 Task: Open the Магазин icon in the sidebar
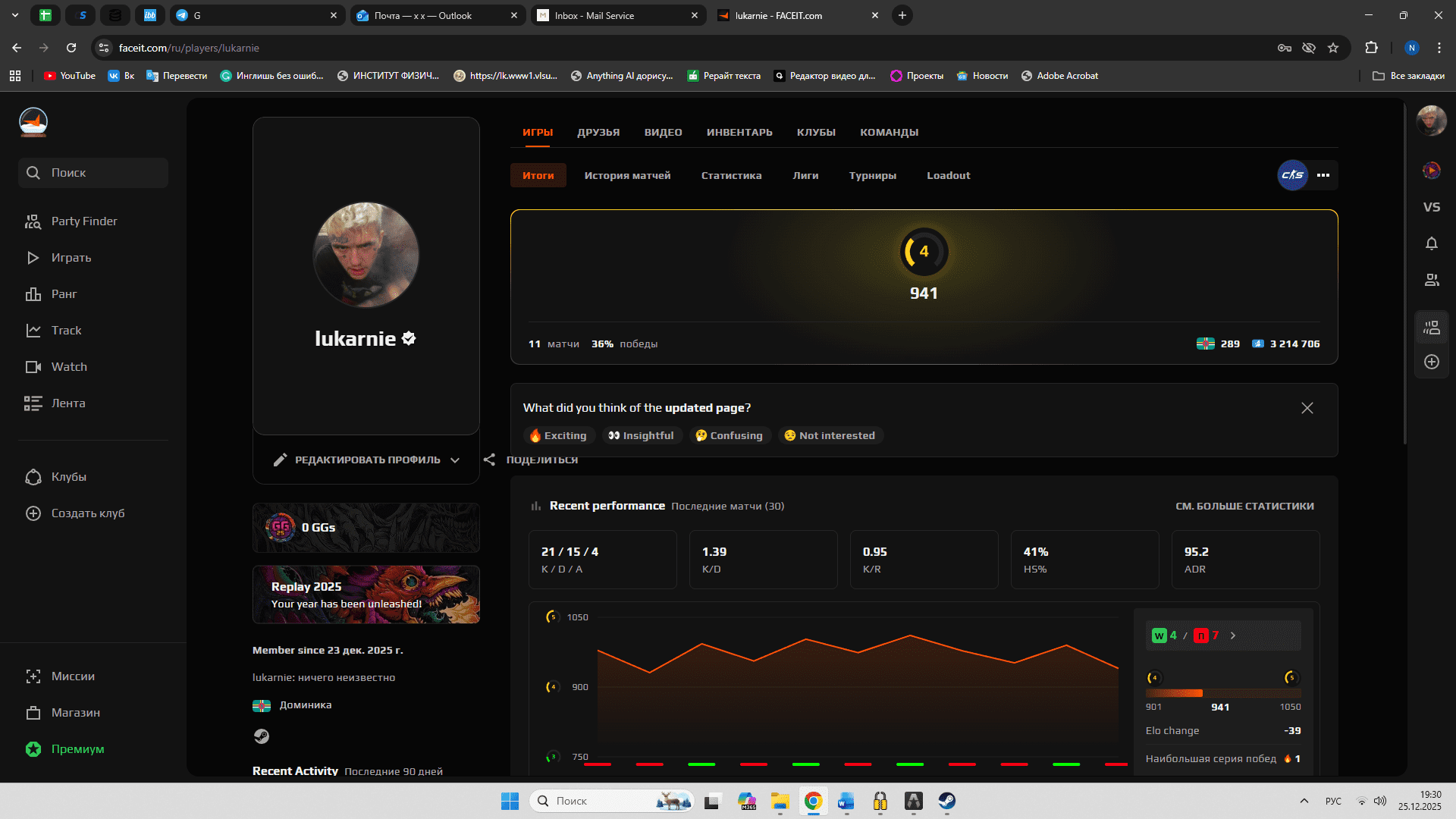pos(33,712)
